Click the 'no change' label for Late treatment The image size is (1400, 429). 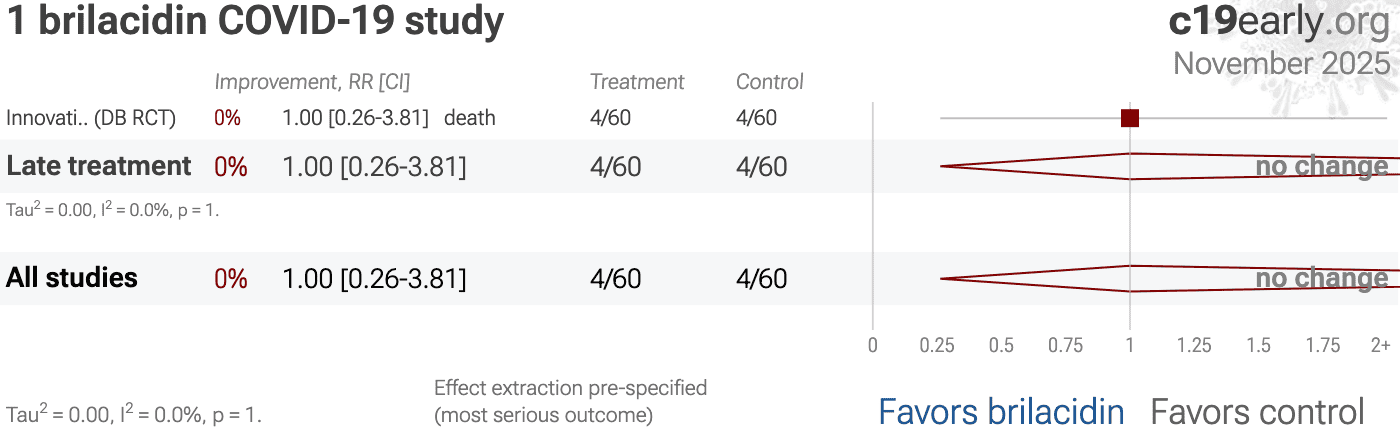1321,167
